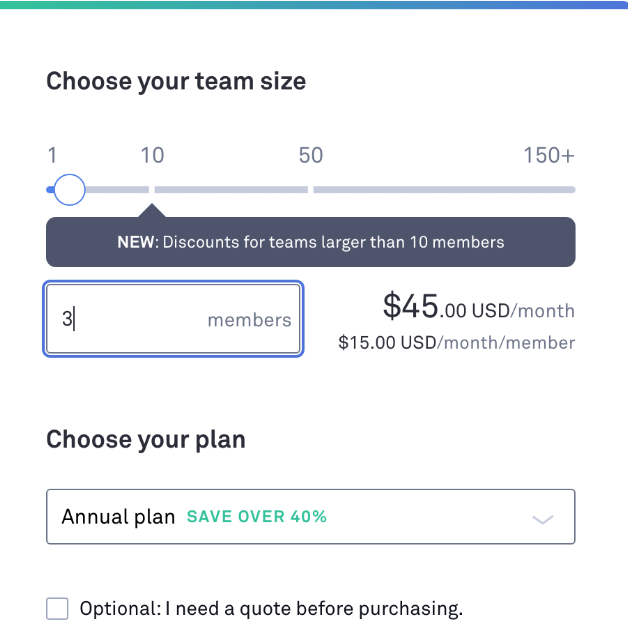The width and height of the screenshot is (628, 620).
Task: Click the Optional quote label text
Action: (x=271, y=609)
